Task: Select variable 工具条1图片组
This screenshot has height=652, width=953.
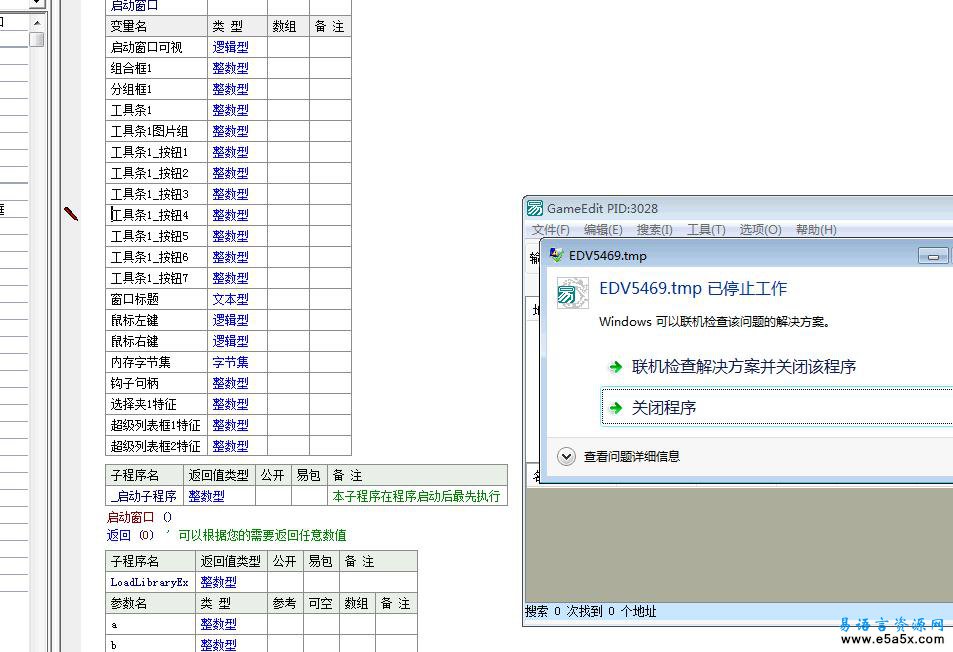Action: click(x=149, y=131)
